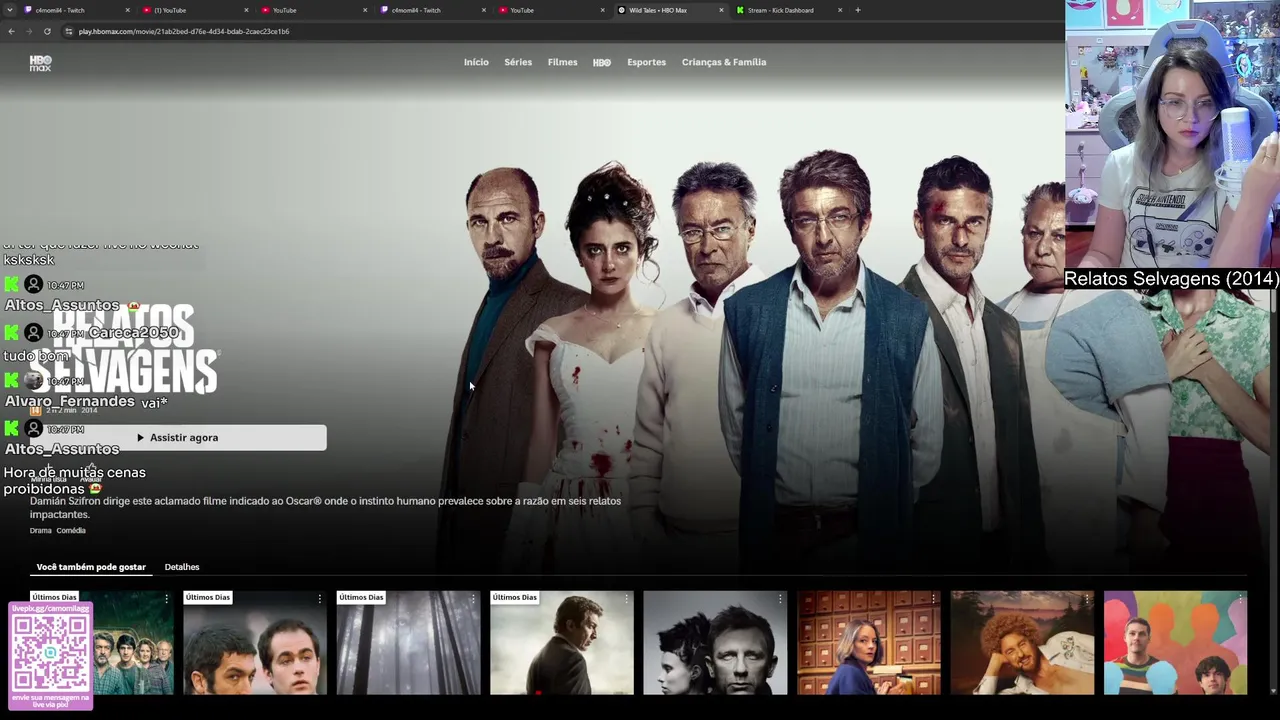The image size is (1280, 720).
Task: Open options menu on foggy forest card
Action: (473, 599)
